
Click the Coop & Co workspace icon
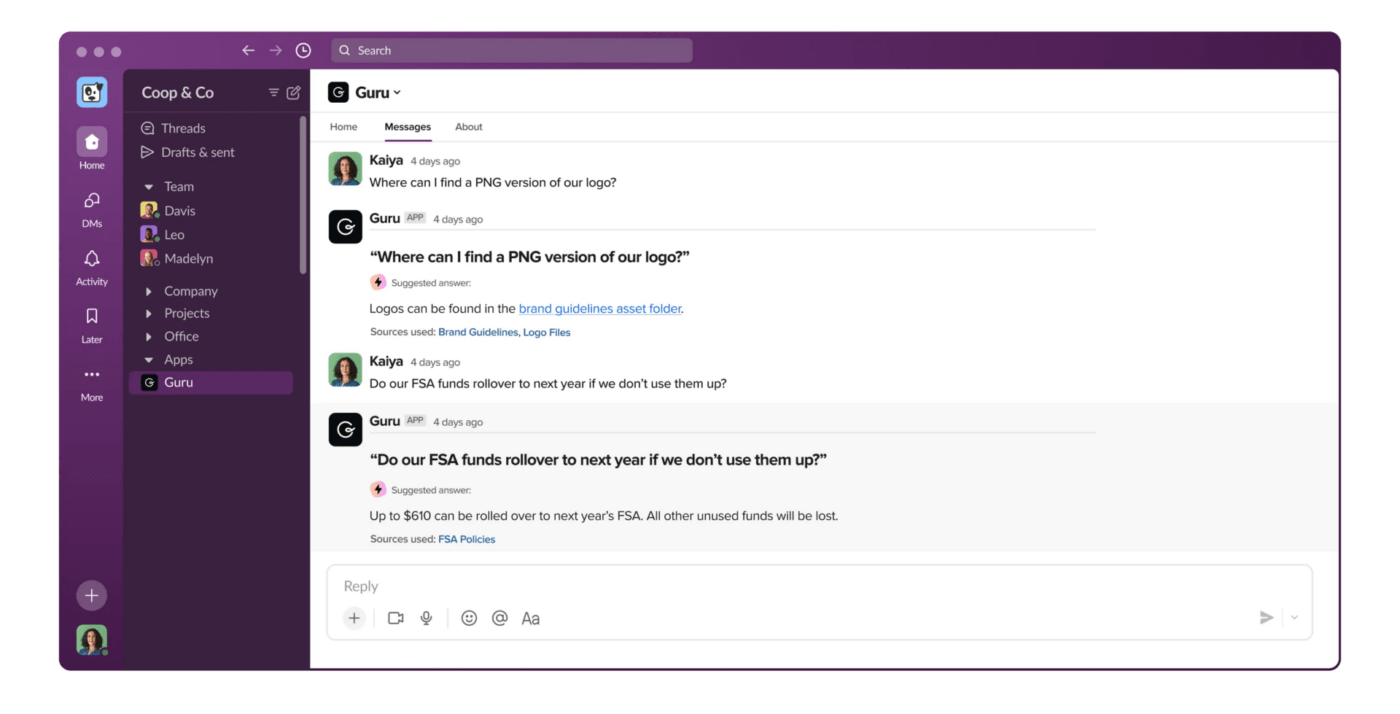coord(92,93)
